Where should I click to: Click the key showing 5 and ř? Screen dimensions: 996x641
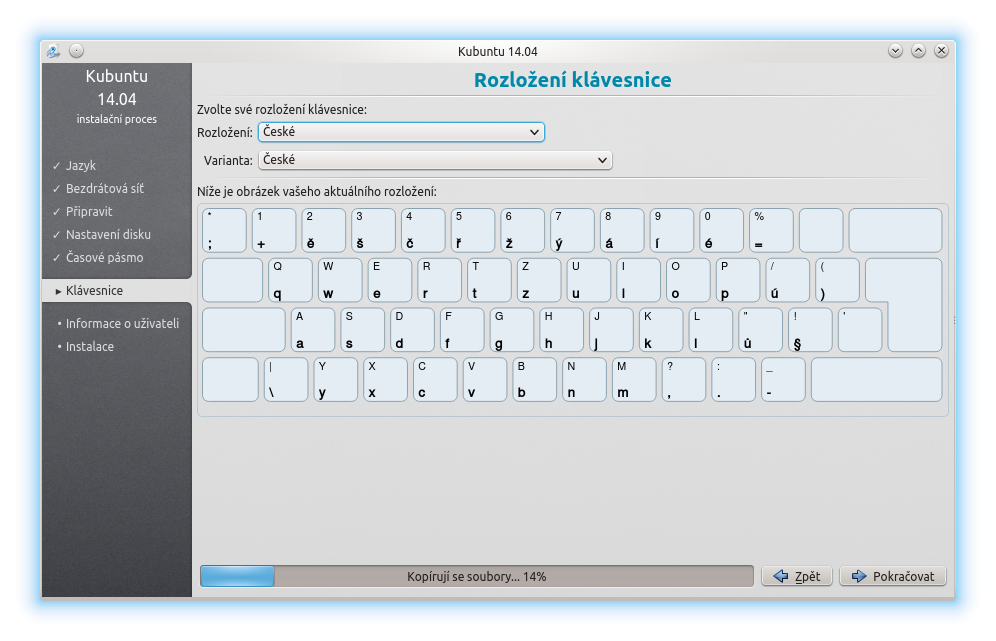click(473, 230)
